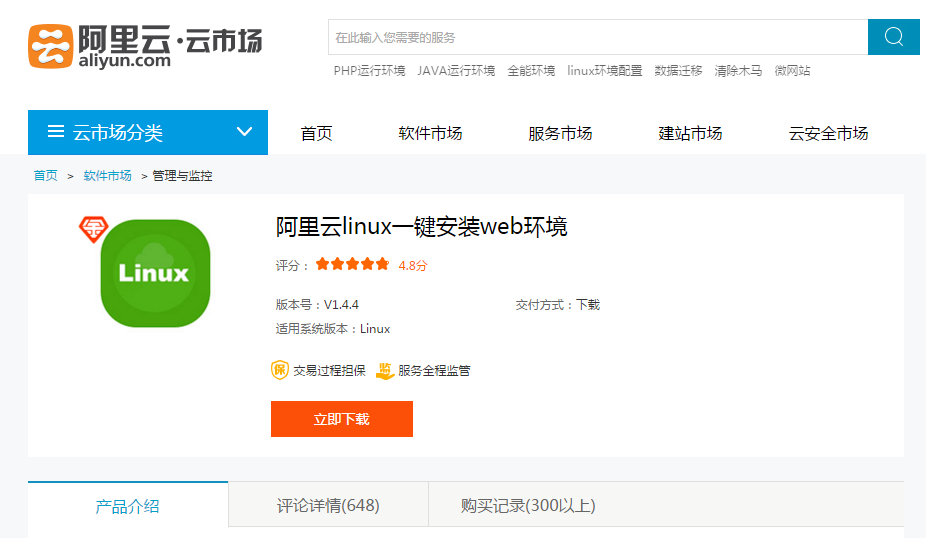The height and width of the screenshot is (538, 926).
Task: Click the 软件市场 breadcrumb link
Action: tap(107, 176)
